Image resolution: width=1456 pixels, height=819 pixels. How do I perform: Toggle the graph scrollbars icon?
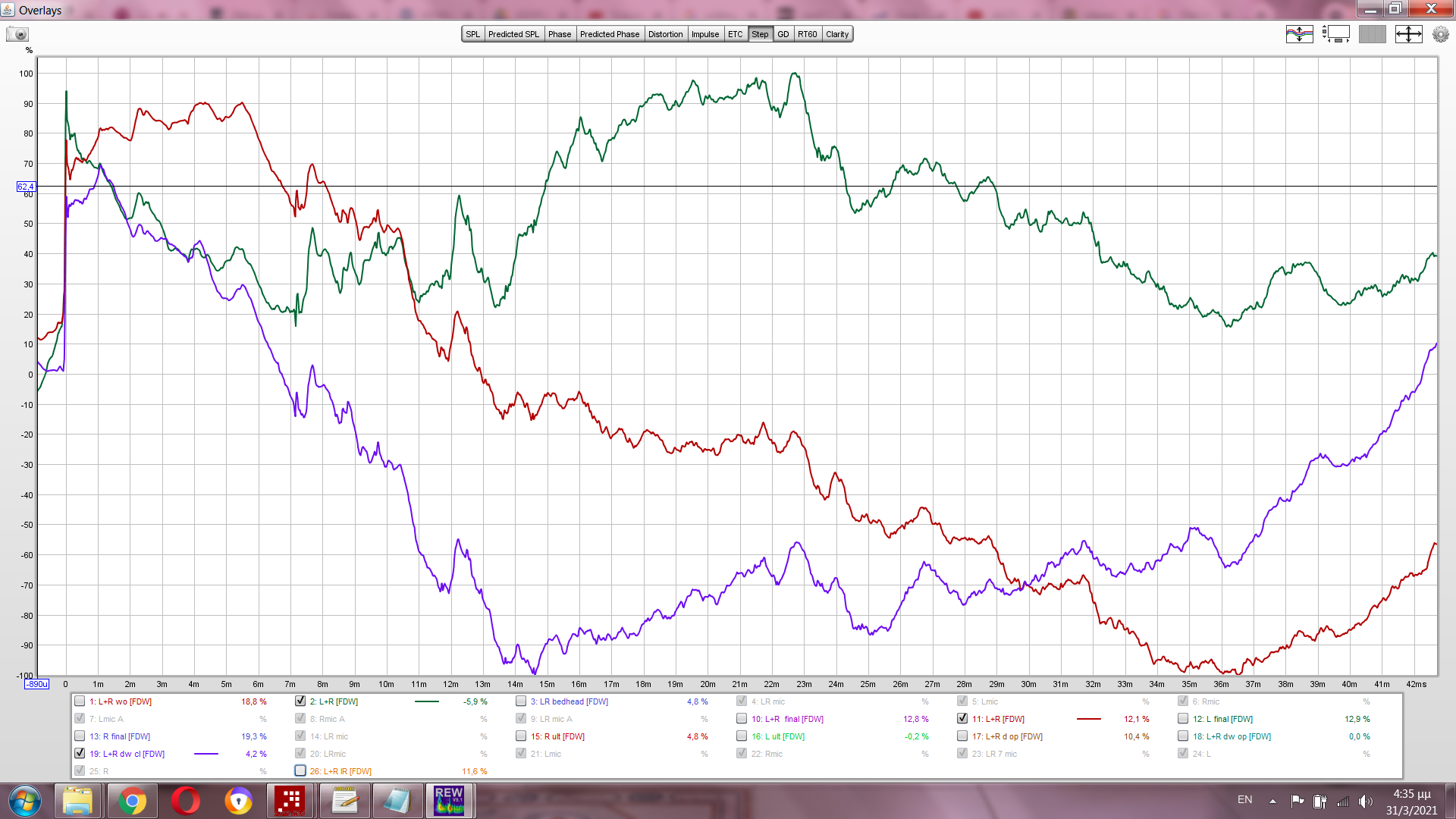coord(1335,34)
